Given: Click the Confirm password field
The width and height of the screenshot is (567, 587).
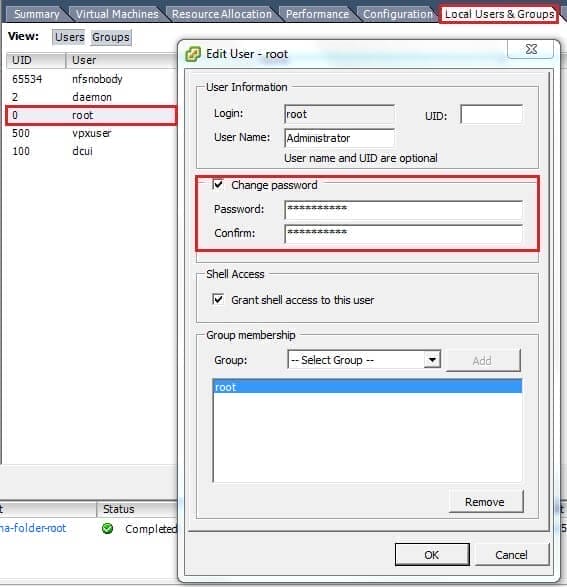Looking at the screenshot, I should tap(403, 233).
